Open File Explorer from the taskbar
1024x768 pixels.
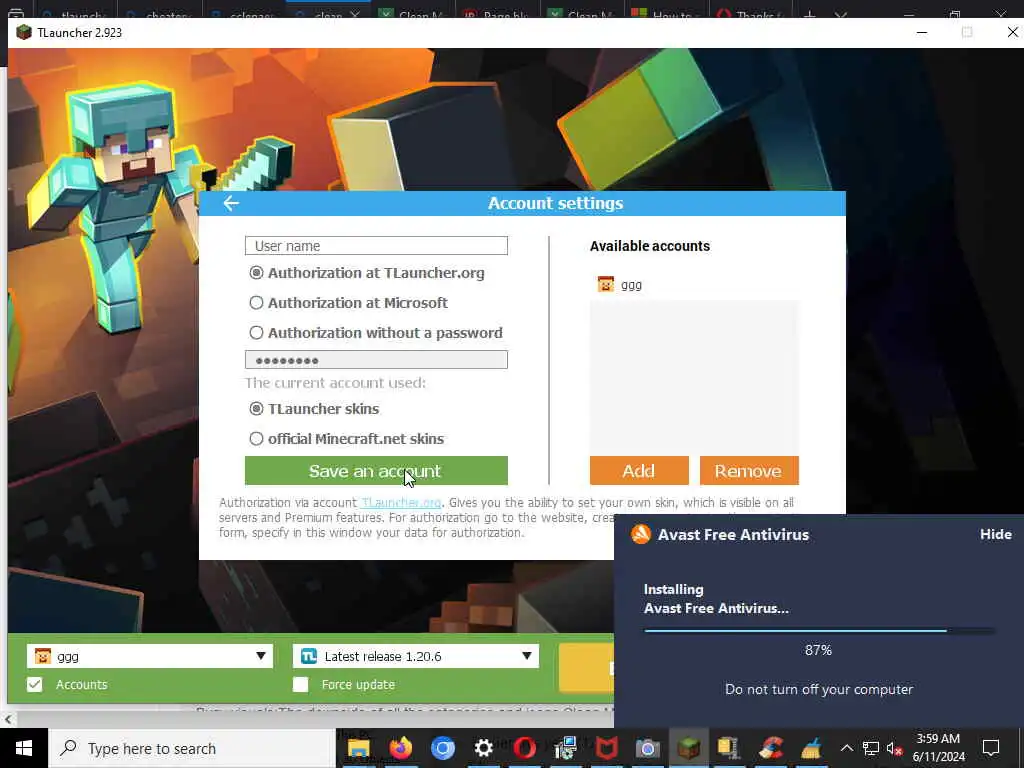pyautogui.click(x=359, y=748)
